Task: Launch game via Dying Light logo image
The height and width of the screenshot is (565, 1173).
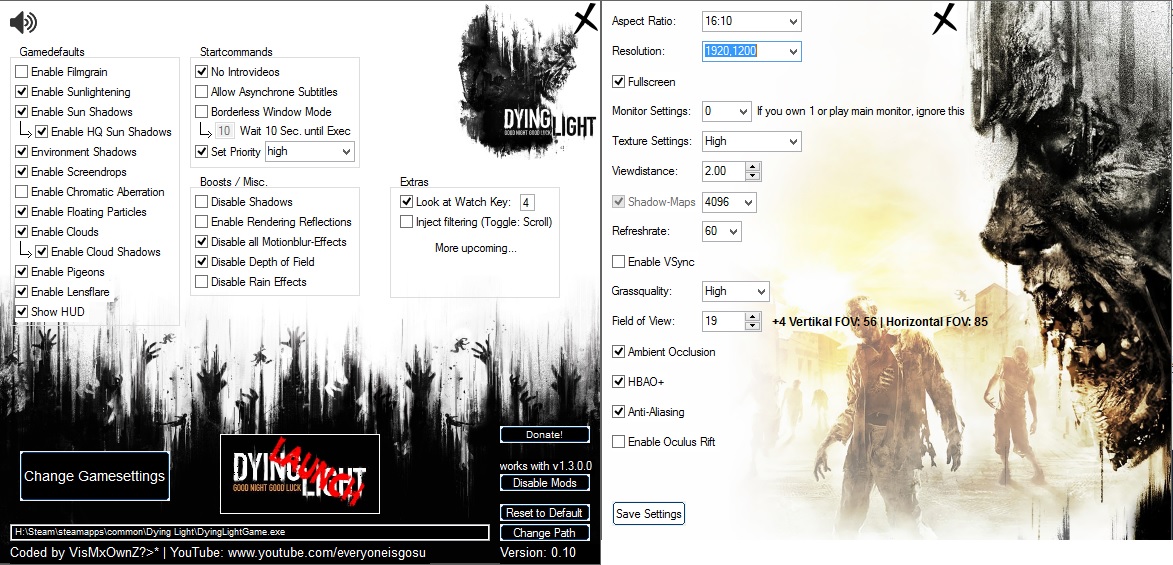Action: click(x=300, y=474)
